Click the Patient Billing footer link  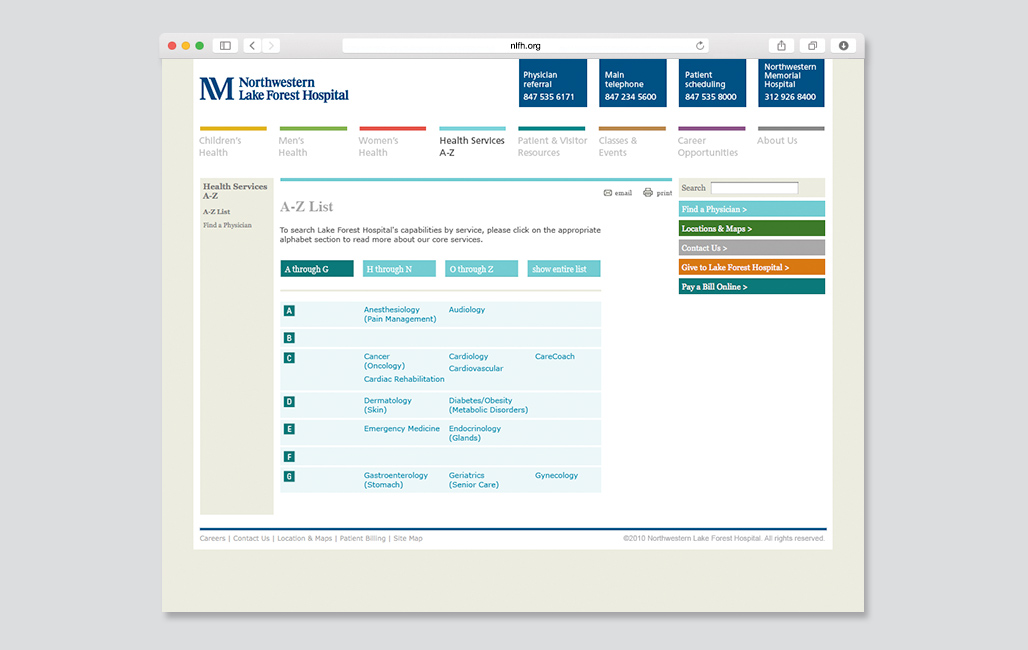click(363, 538)
